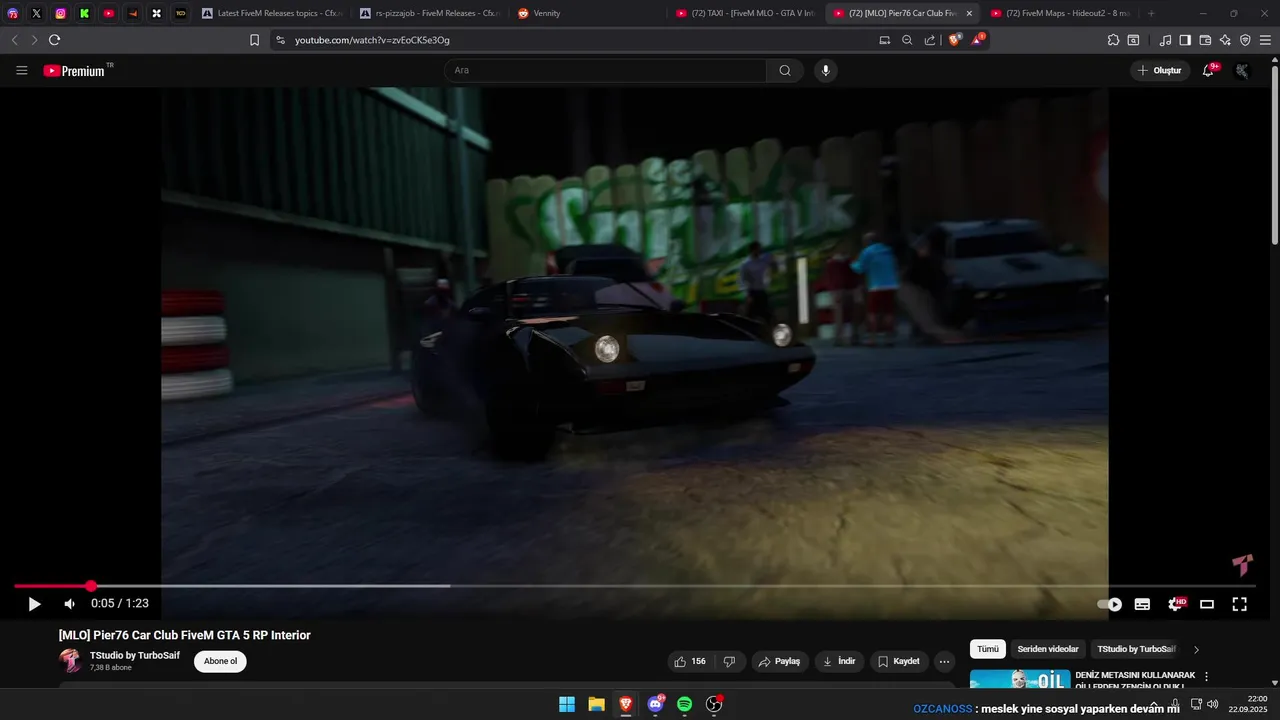Toggle the browser sidebar panel

tap(1185, 40)
